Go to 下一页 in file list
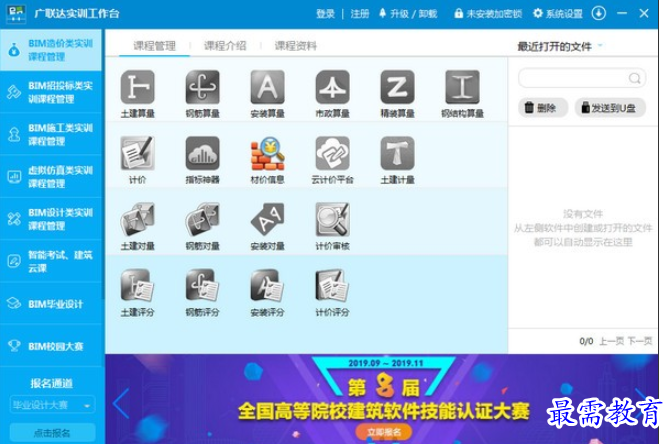This screenshot has height=444, width=671. click(x=640, y=341)
